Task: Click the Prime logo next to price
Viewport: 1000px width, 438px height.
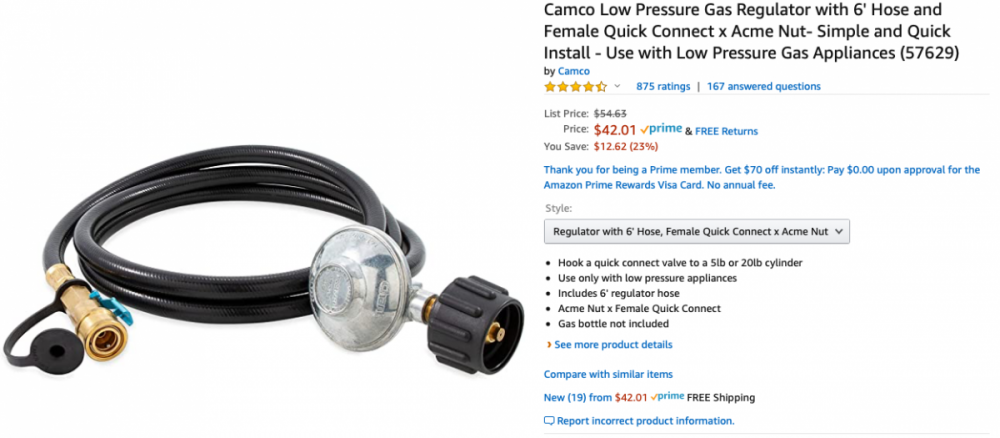Action: pyautogui.click(x=661, y=129)
